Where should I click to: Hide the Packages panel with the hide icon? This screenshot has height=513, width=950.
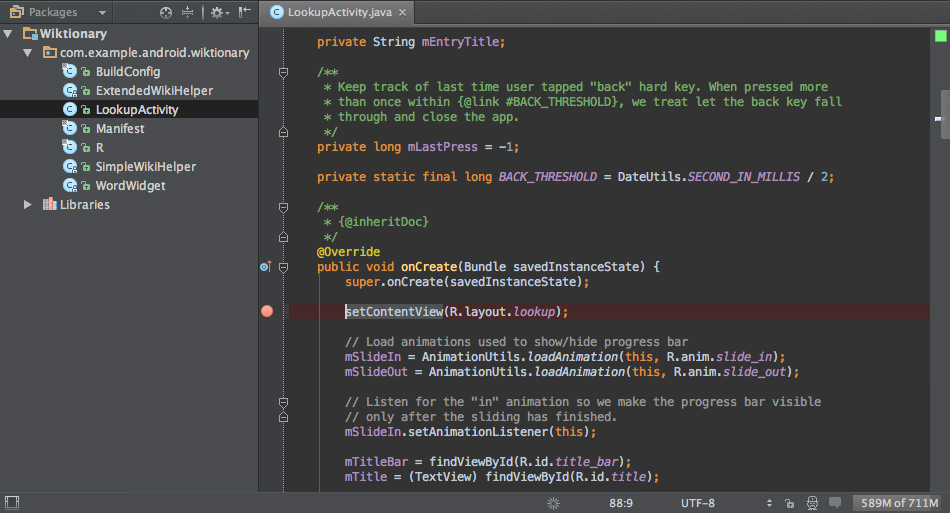(244, 12)
